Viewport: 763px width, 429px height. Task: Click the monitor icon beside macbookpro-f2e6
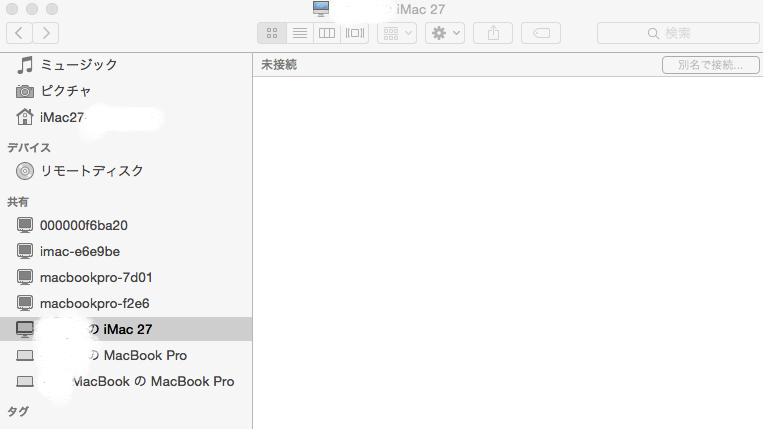point(25,303)
